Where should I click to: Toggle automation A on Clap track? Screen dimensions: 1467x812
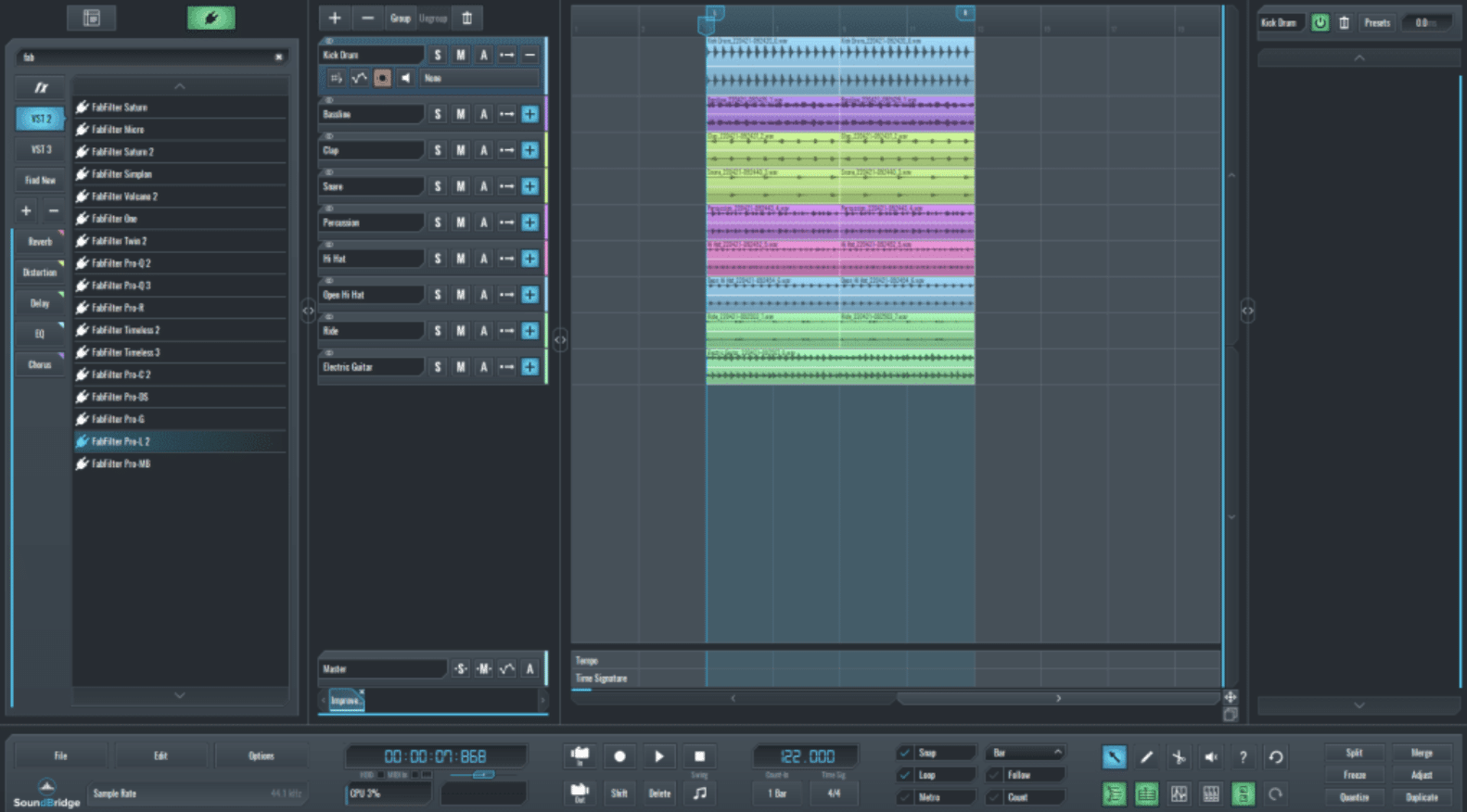coord(483,150)
